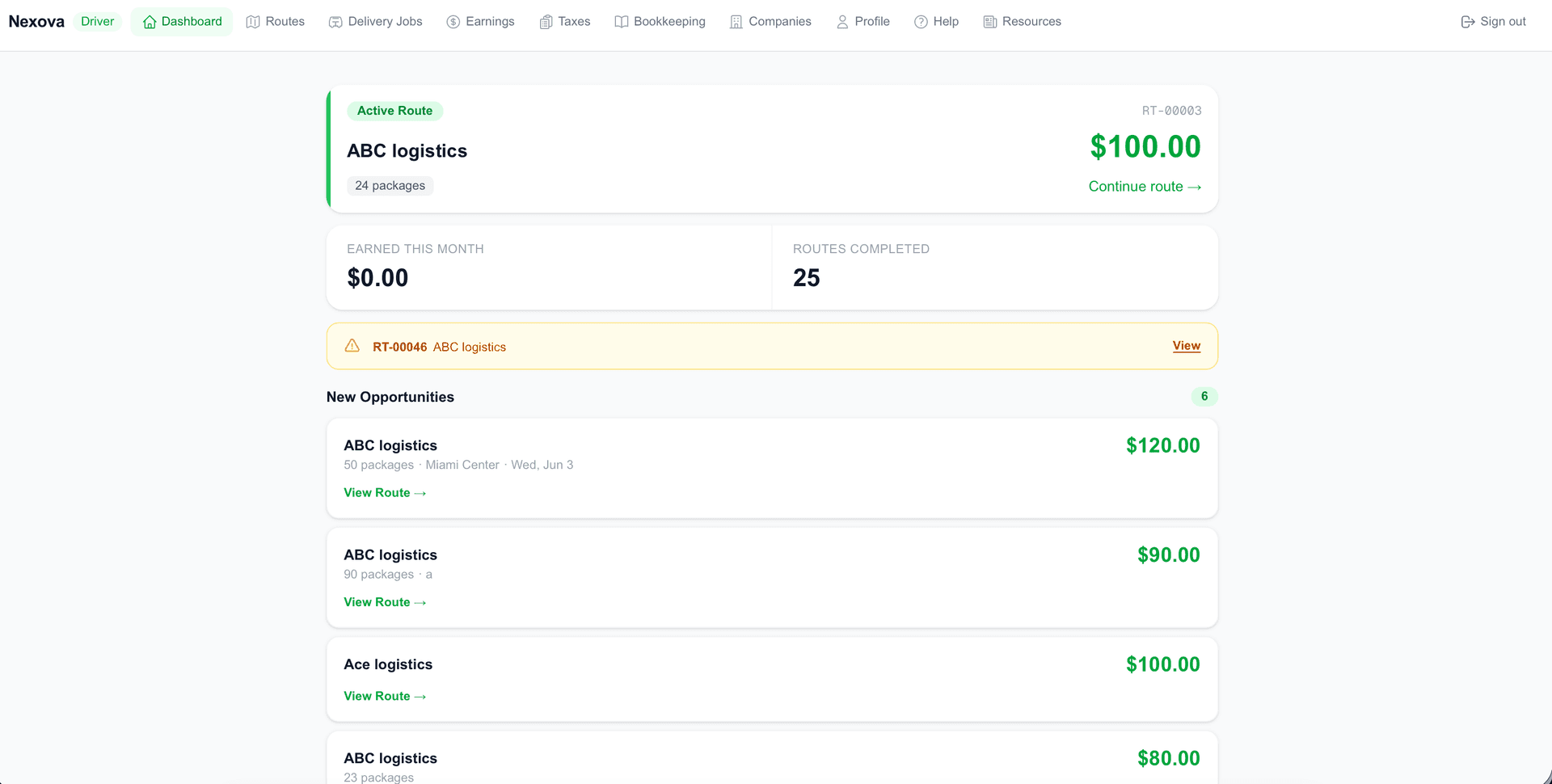Click the '90 packages · a' details line

388,575
